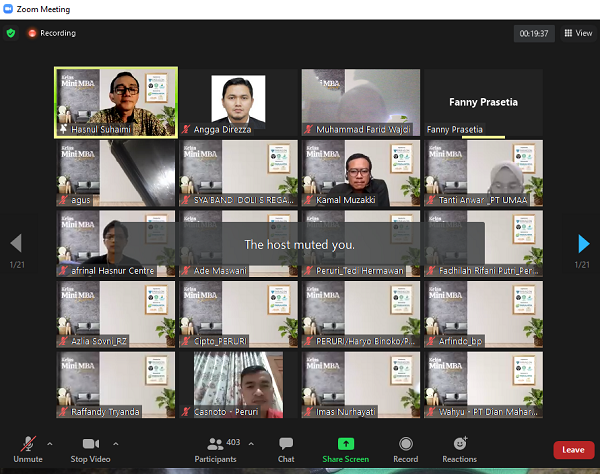
Task: Click muted mic icon on Raffandy Tryanda
Action: pos(64,412)
